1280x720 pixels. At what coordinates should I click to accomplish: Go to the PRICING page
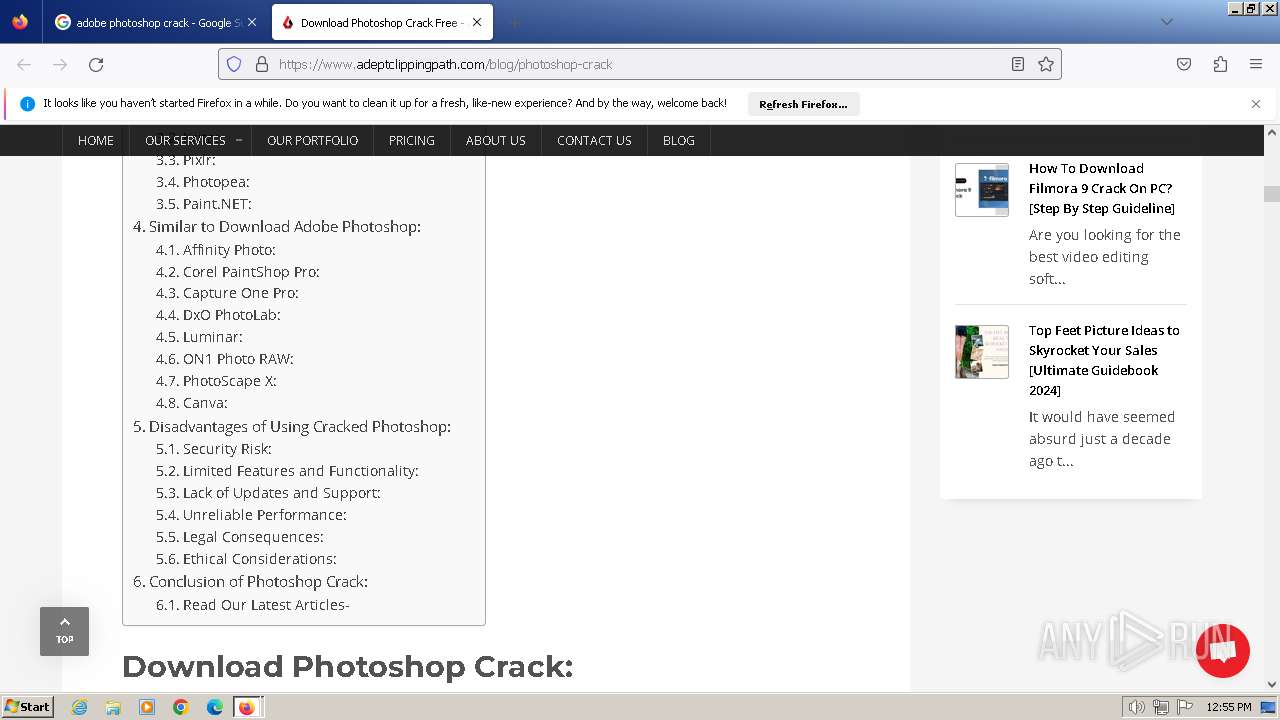pos(412,140)
